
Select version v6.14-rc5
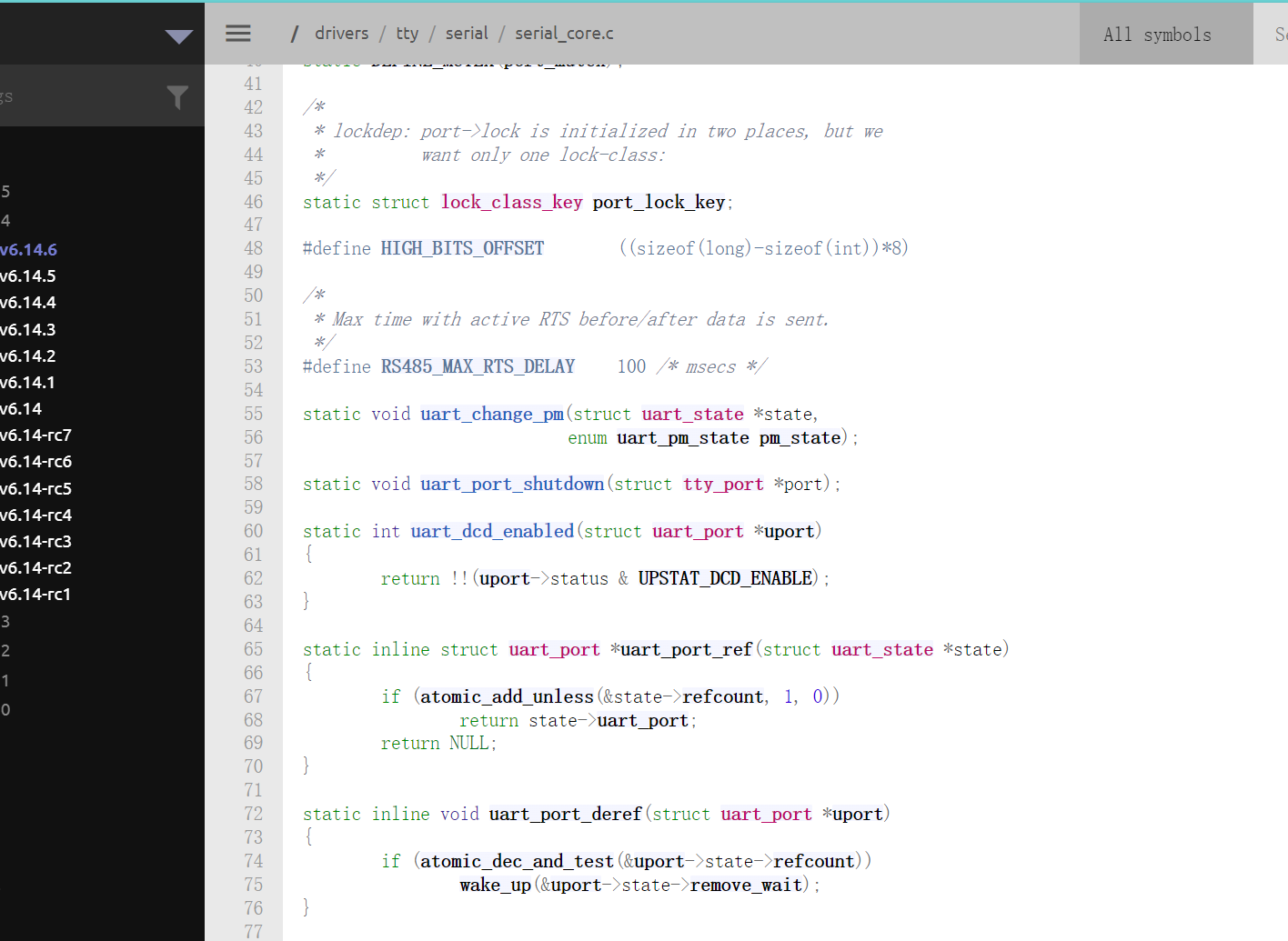coord(35,488)
